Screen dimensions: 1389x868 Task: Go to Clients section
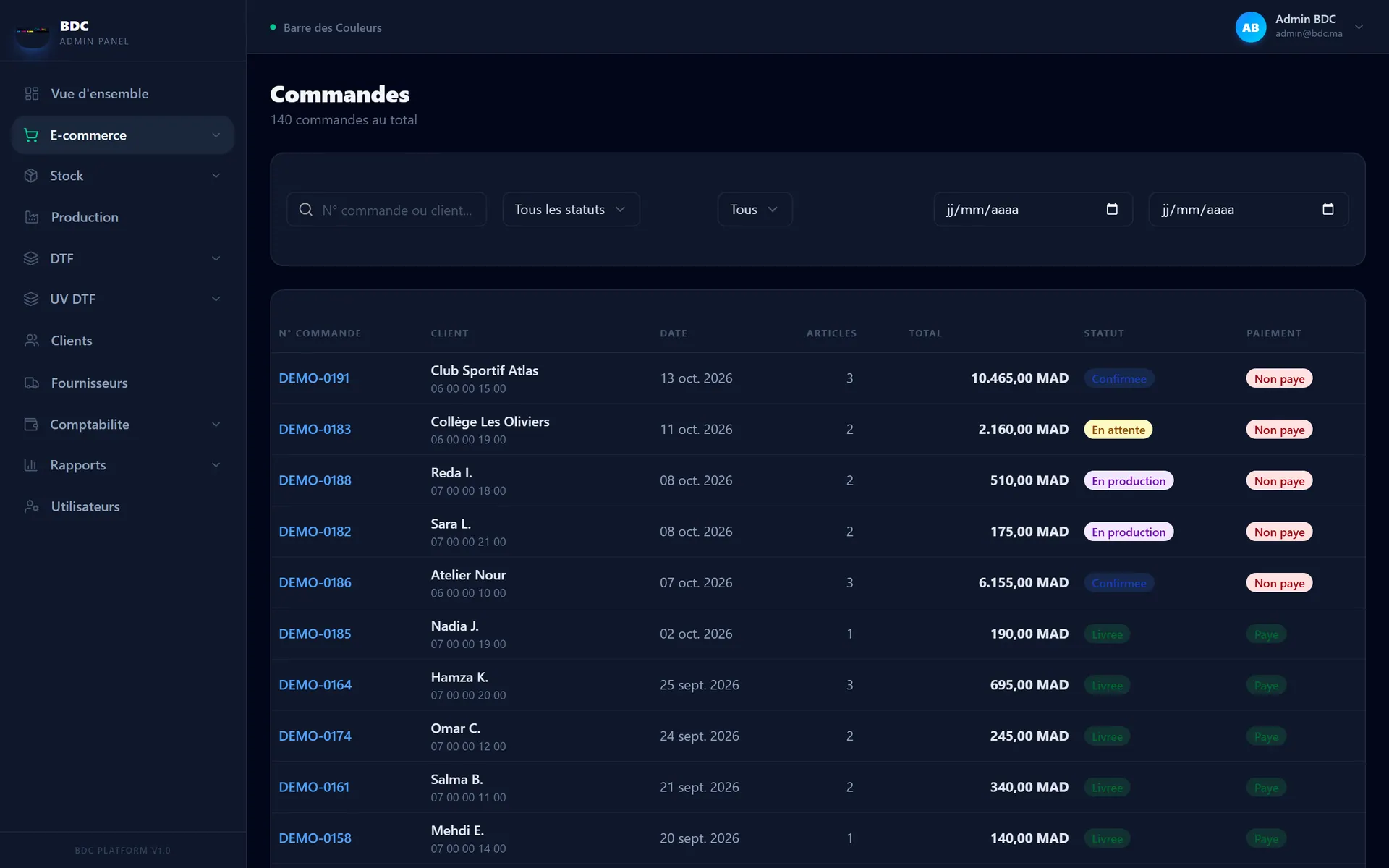click(x=123, y=341)
